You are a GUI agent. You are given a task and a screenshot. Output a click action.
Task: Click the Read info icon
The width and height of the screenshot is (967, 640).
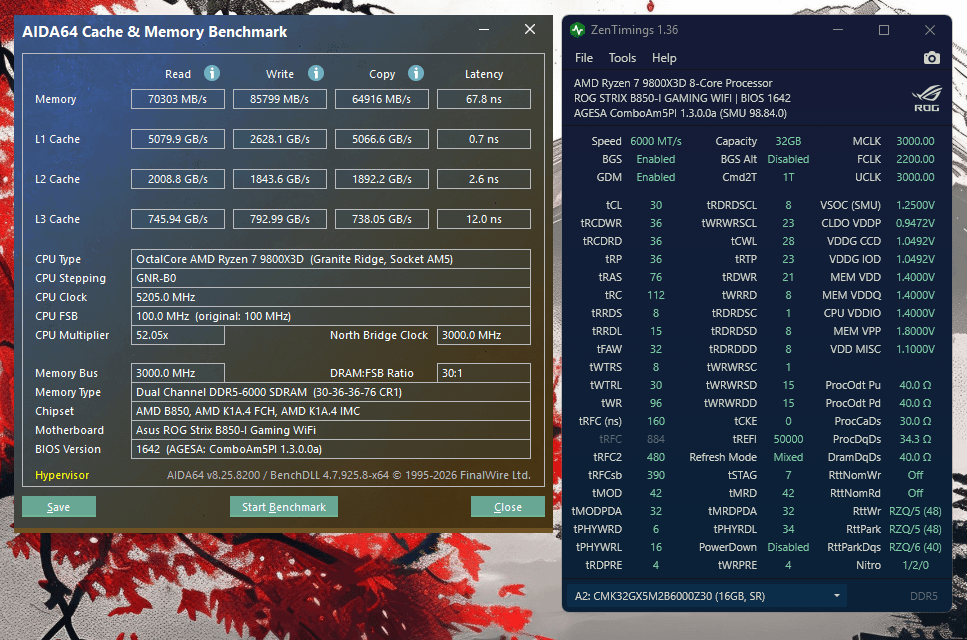click(212, 73)
